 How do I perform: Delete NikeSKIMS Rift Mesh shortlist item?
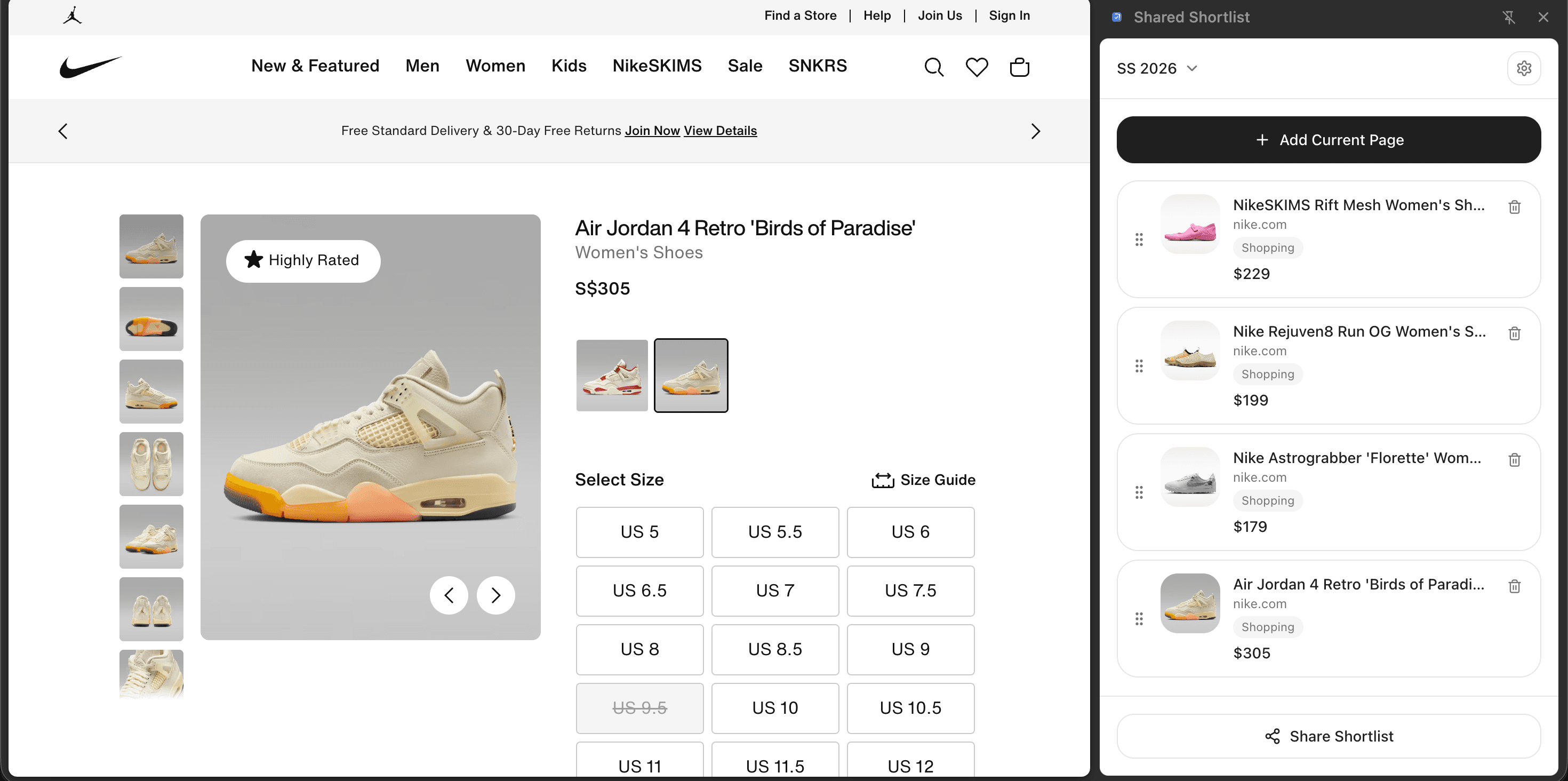point(1515,207)
